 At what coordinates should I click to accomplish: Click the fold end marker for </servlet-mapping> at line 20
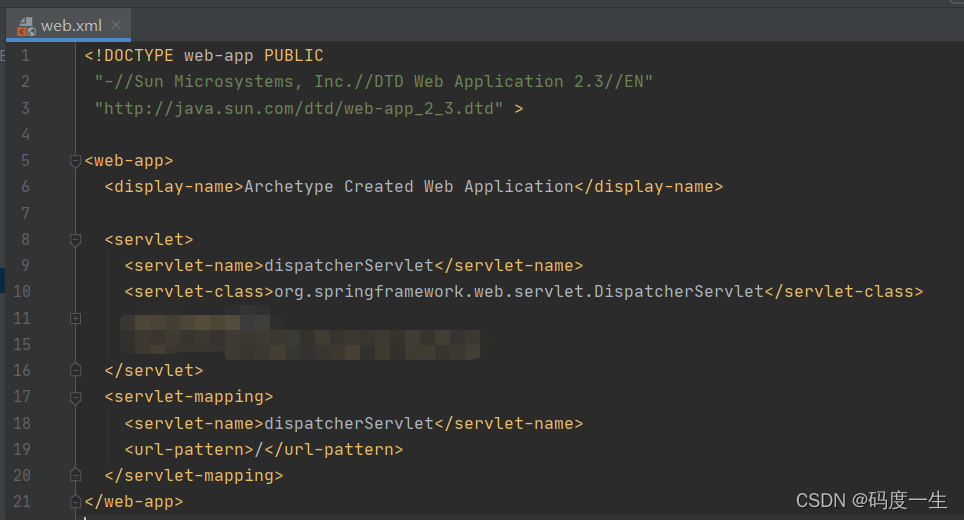76,475
